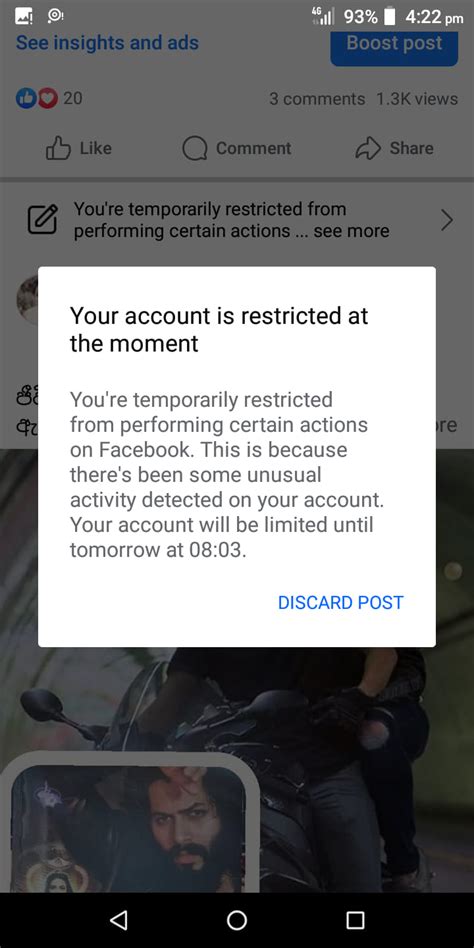Tap Android recent apps square button
Viewport: 474px width, 948px height.
355,920
